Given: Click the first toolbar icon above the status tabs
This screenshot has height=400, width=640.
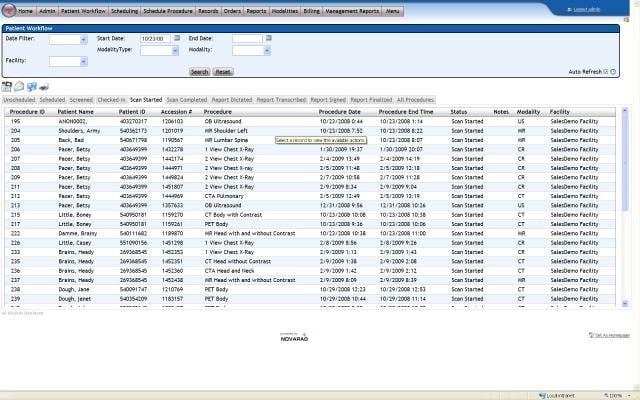Looking at the screenshot, I should [x=7, y=88].
